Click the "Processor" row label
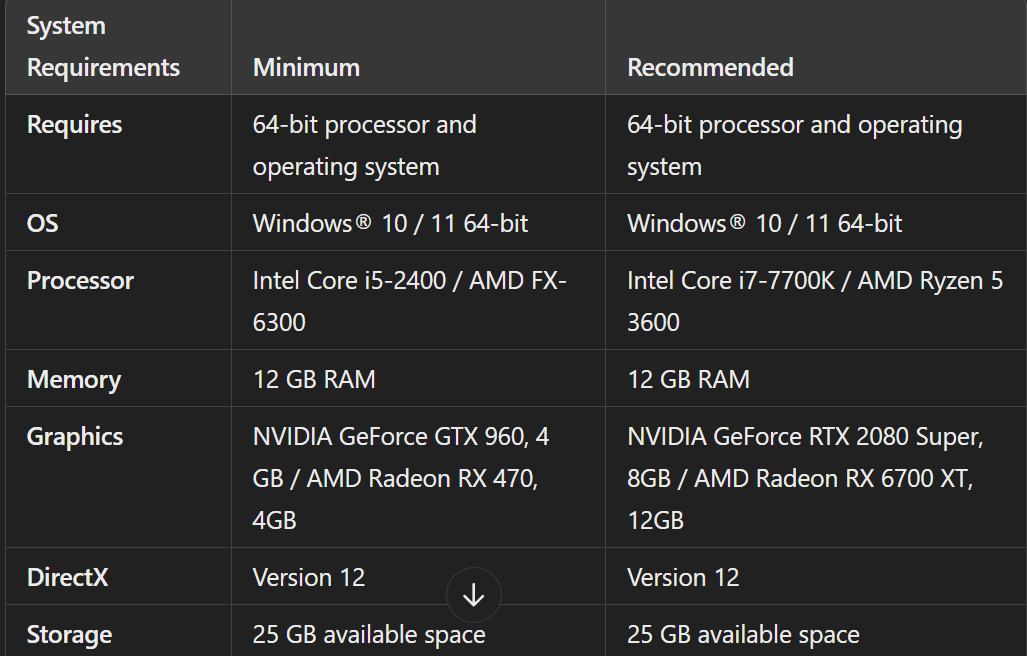The width and height of the screenshot is (1027, 656). pyautogui.click(x=80, y=281)
